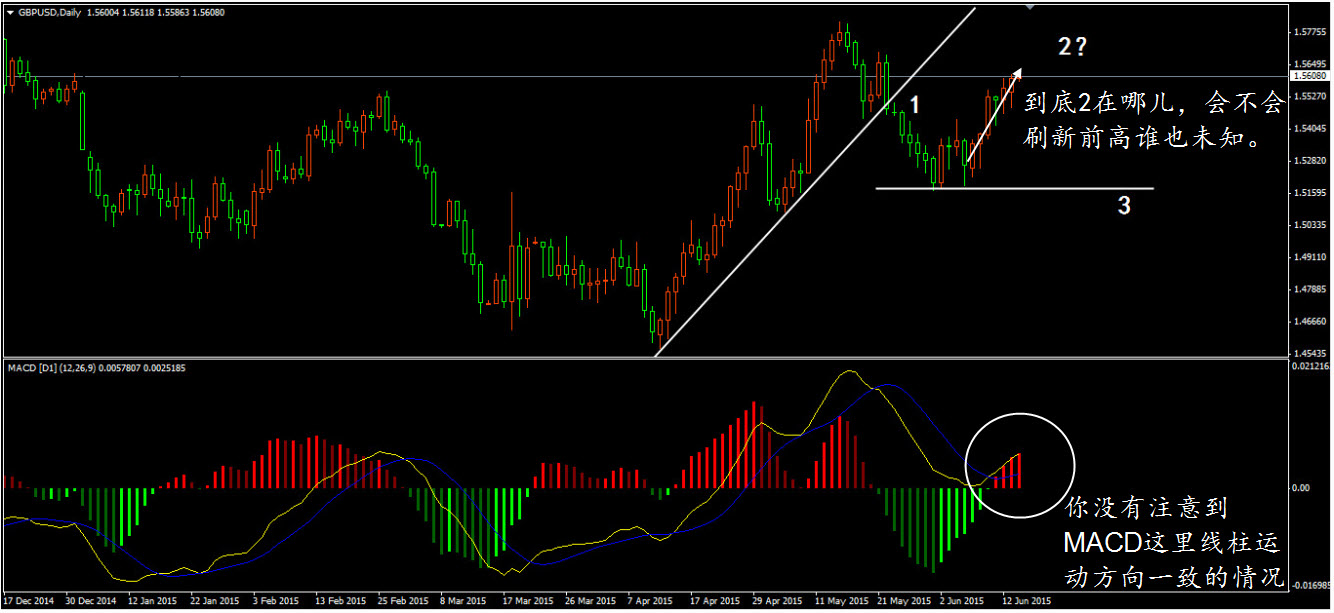This screenshot has width=1334, height=613.
Task: Click the 2 Jun 2015 date label
Action: tap(962, 601)
